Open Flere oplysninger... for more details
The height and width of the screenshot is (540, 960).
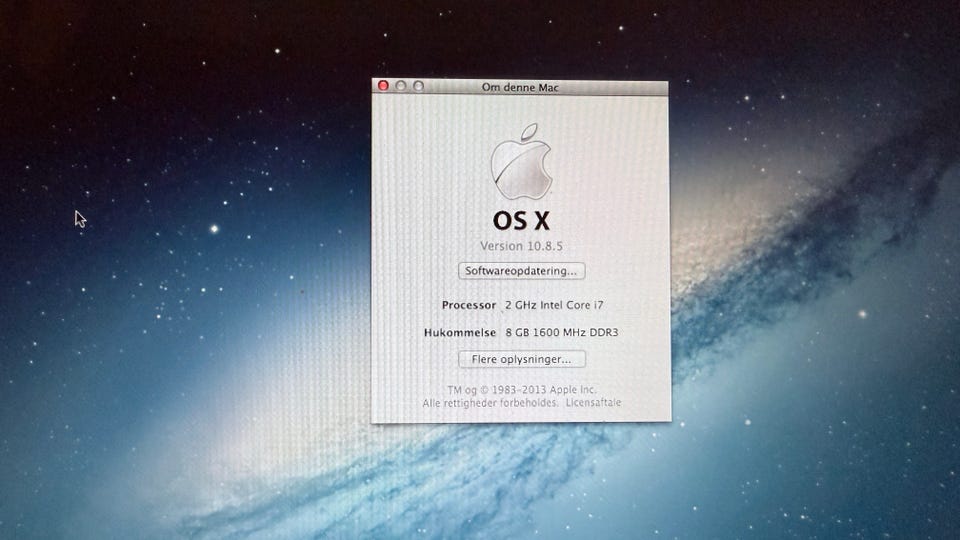(522, 359)
